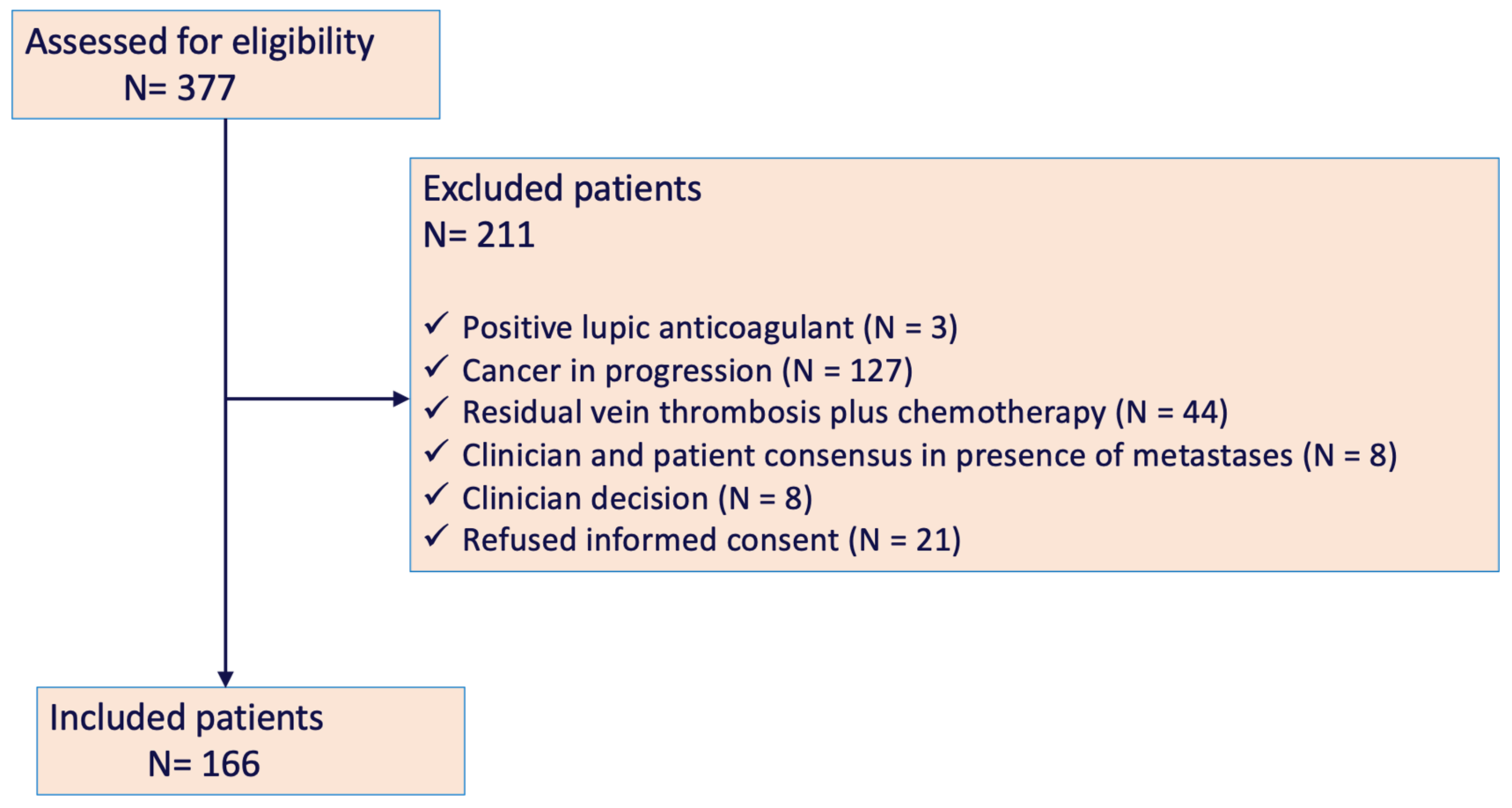Select the "Assessed for eligibility" heading text
The height and width of the screenshot is (808, 1512).
point(200,42)
